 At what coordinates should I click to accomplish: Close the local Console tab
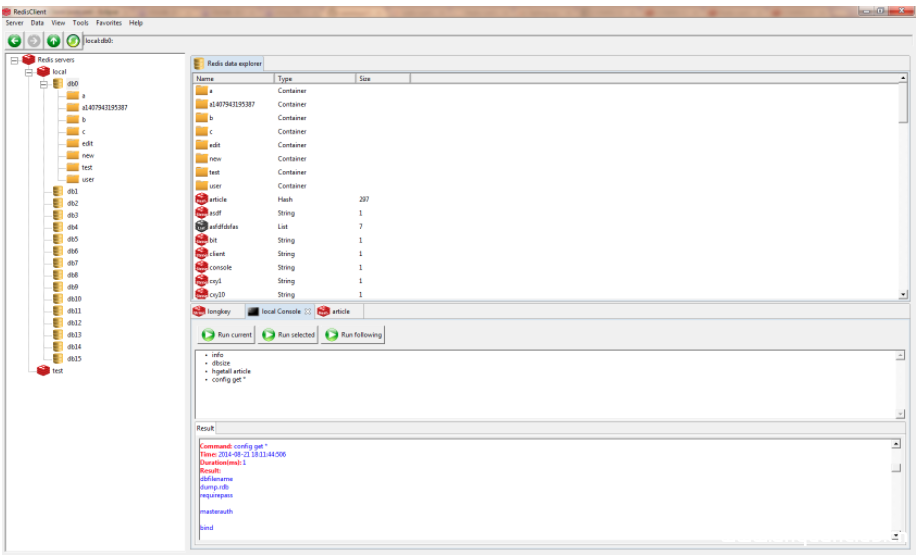[x=308, y=311]
